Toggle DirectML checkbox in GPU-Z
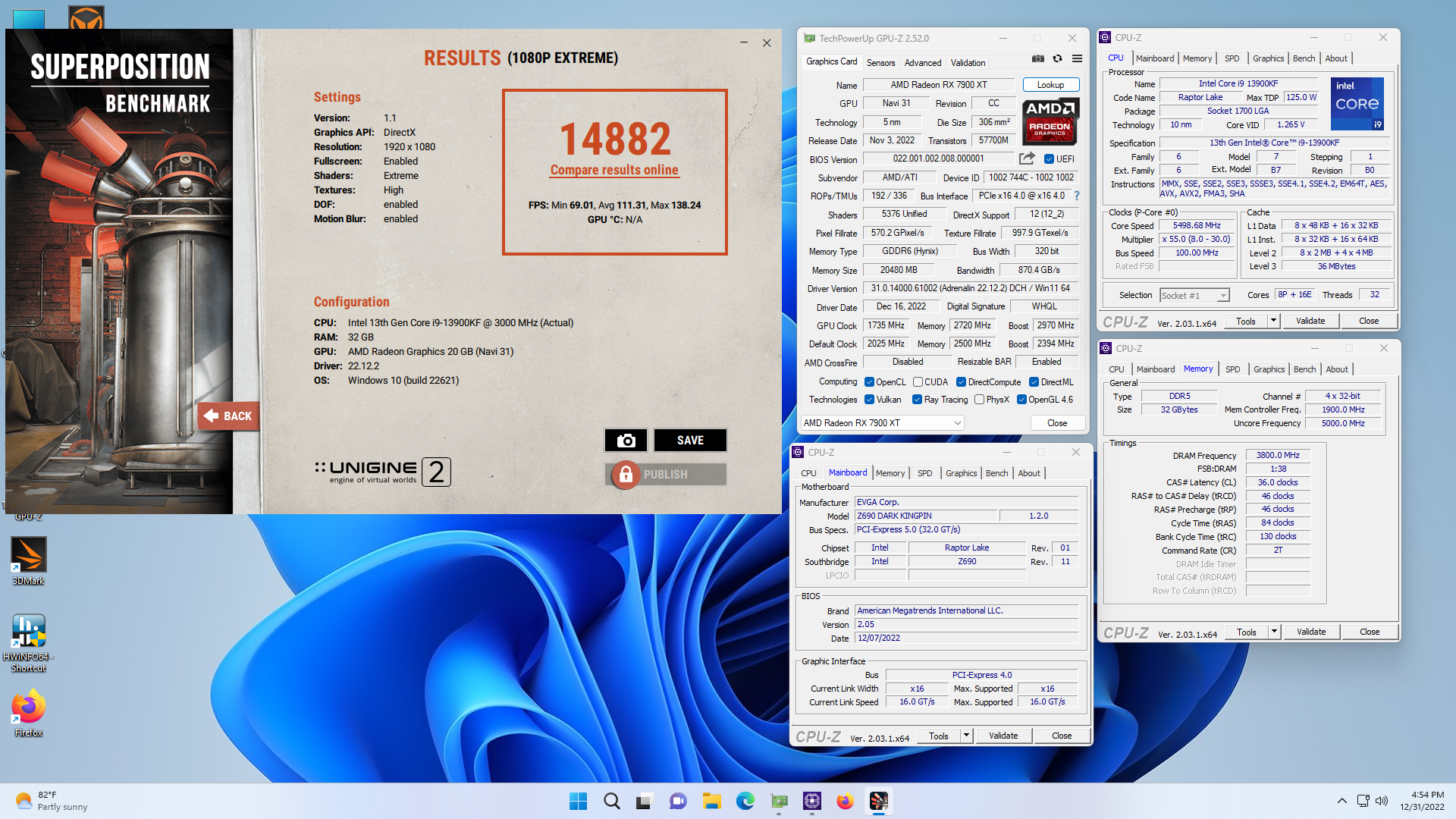1456x819 pixels. pyautogui.click(x=1034, y=382)
